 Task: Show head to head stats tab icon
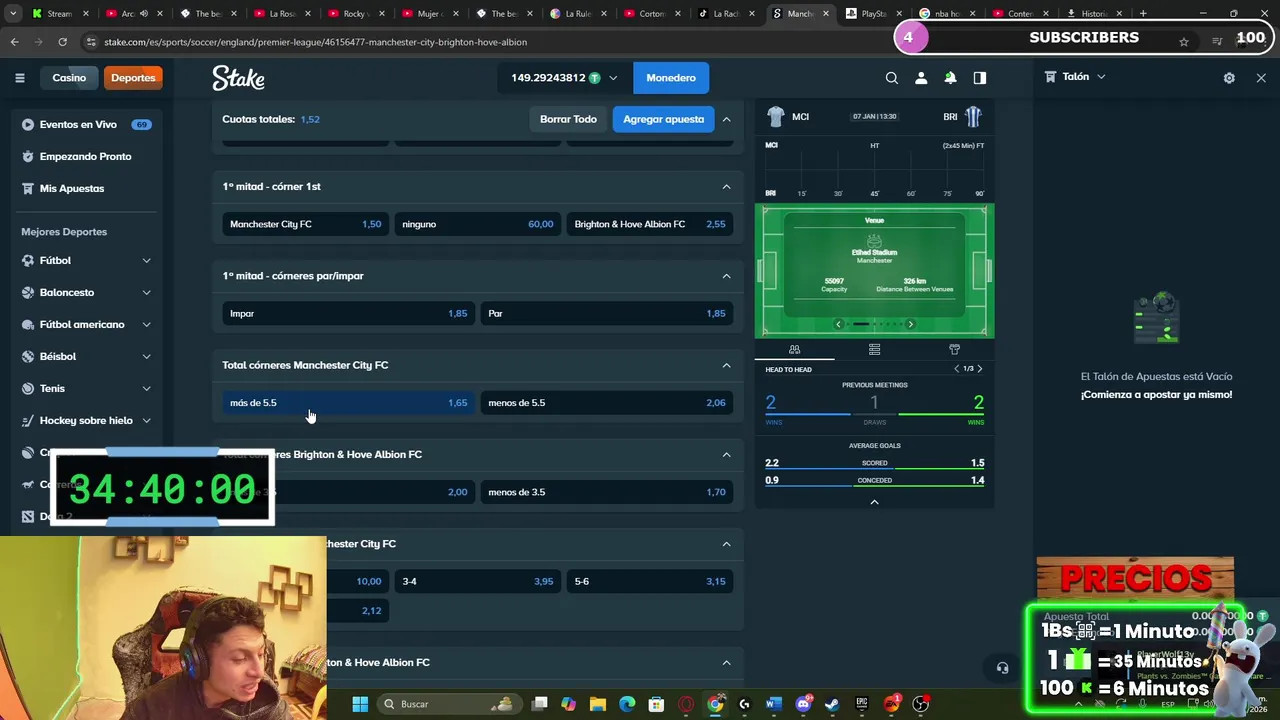pos(794,350)
